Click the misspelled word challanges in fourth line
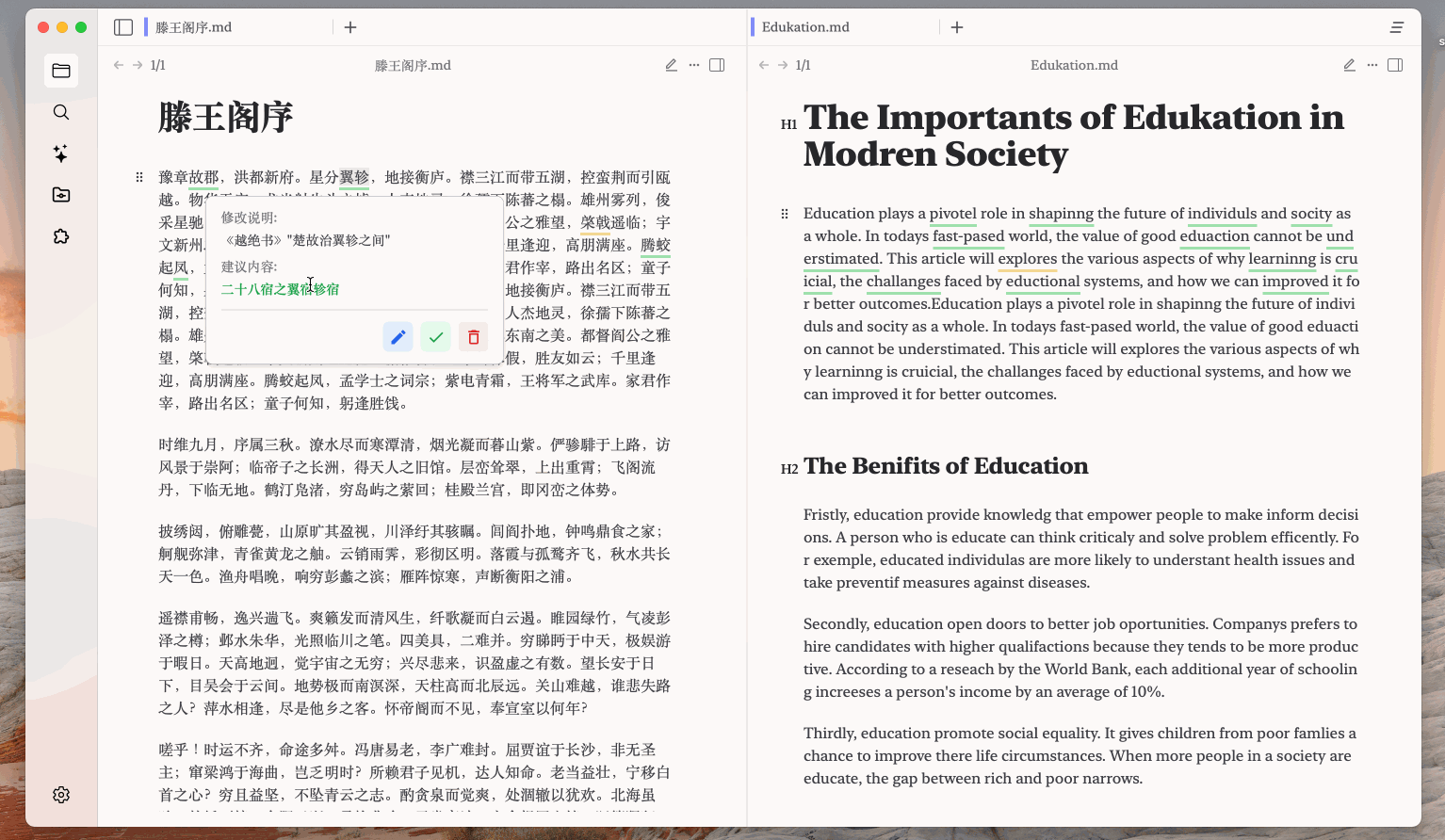This screenshot has width=1445, height=840. 903,282
